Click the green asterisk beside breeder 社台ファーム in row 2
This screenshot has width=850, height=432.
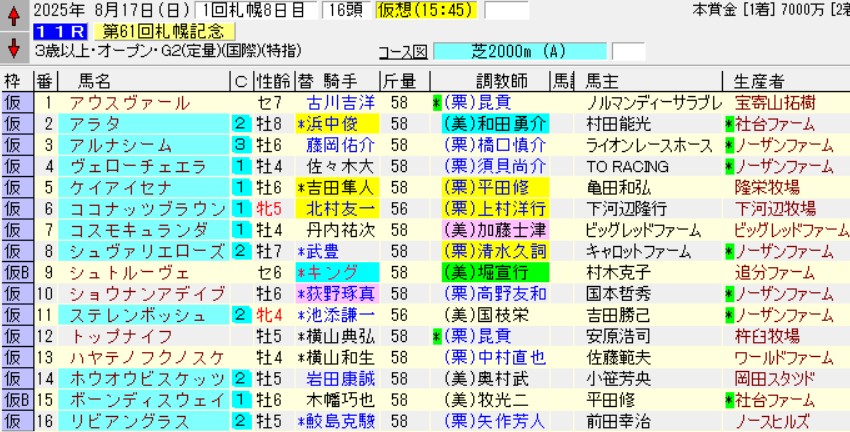point(730,124)
